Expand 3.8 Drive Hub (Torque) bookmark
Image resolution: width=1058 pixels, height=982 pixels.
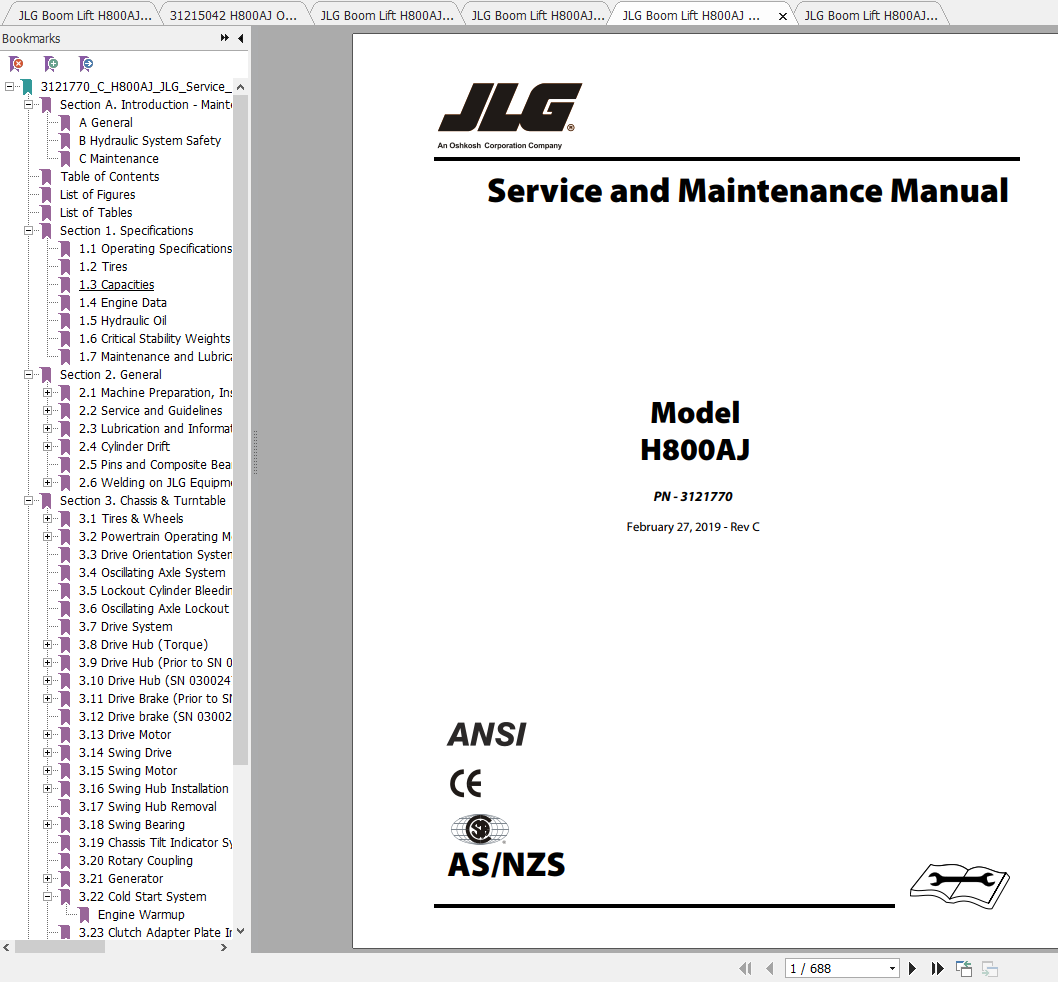pyautogui.click(x=47, y=645)
